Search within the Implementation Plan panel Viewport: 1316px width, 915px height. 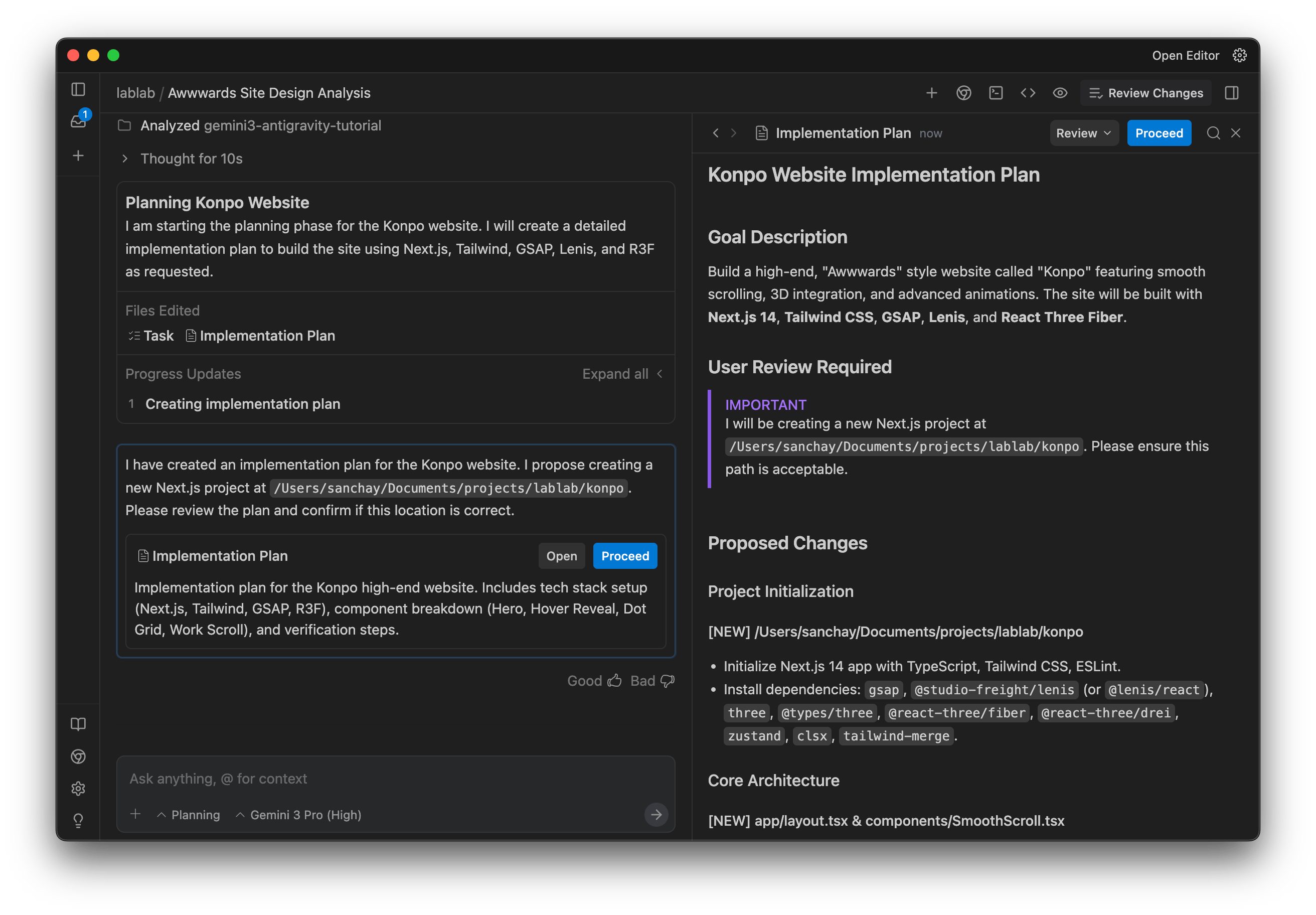[x=1213, y=133]
